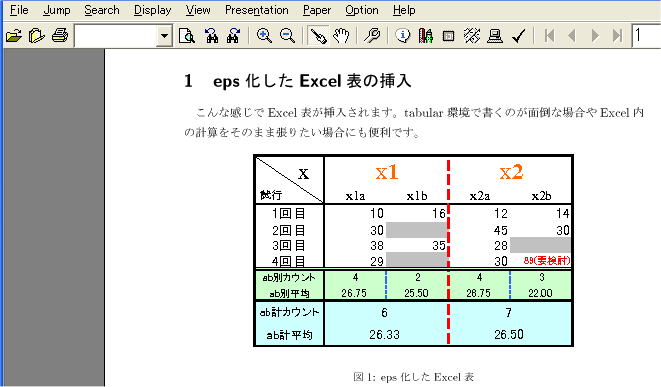This screenshot has height=387, width=661.
Task: Click the computer display icon
Action: pos(495,35)
